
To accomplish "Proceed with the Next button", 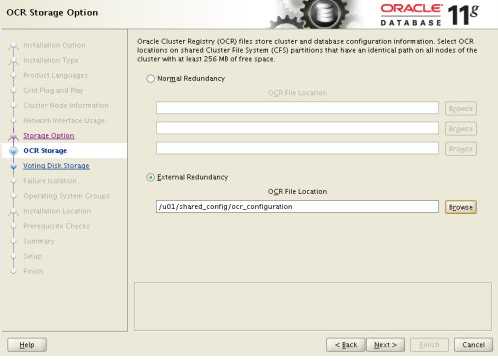I will (x=385, y=345).
